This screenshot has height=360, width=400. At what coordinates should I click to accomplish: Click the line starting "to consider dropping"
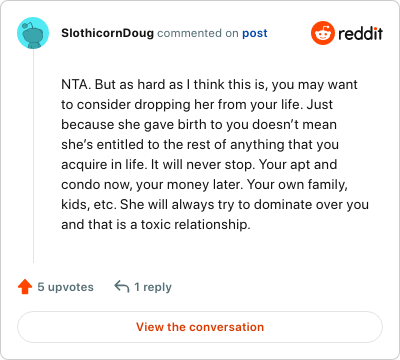pos(197,104)
